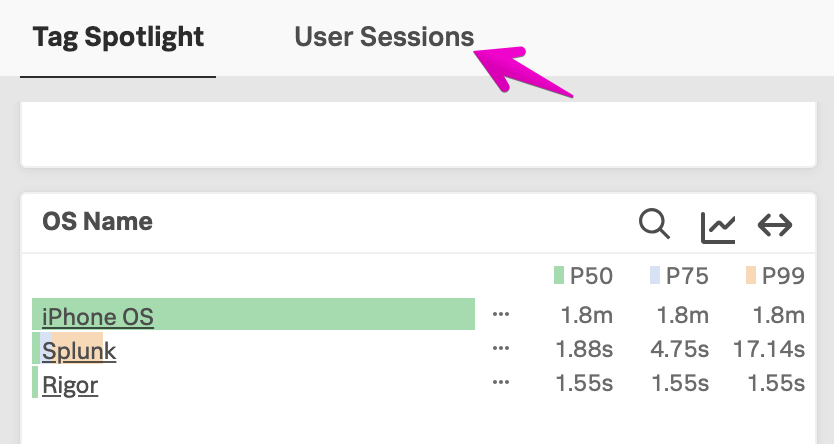Click the Splunk link

coord(79,351)
